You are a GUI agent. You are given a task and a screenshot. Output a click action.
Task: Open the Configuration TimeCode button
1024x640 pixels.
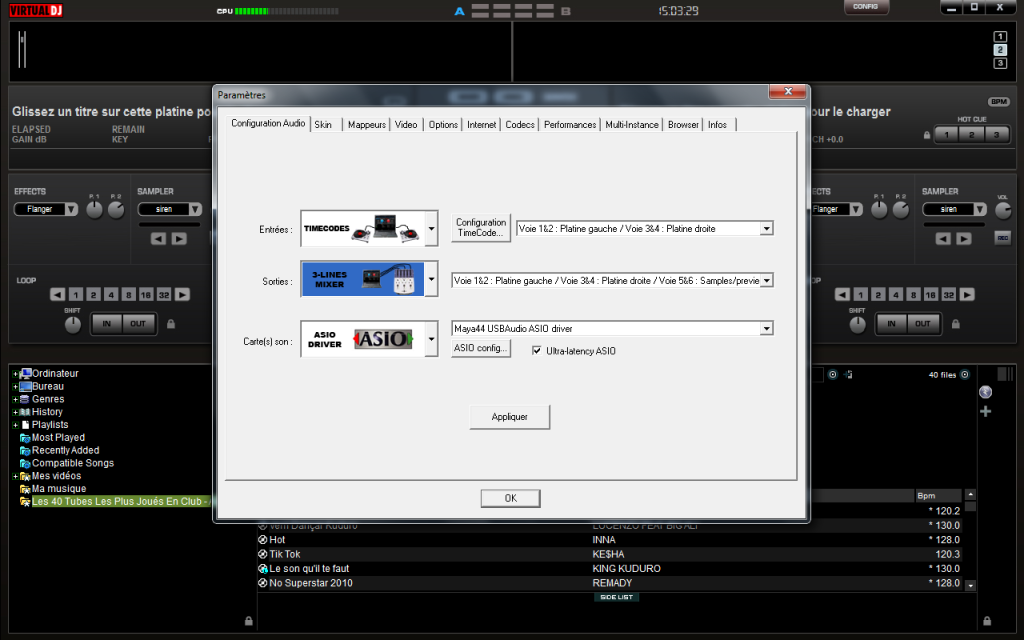(x=481, y=228)
